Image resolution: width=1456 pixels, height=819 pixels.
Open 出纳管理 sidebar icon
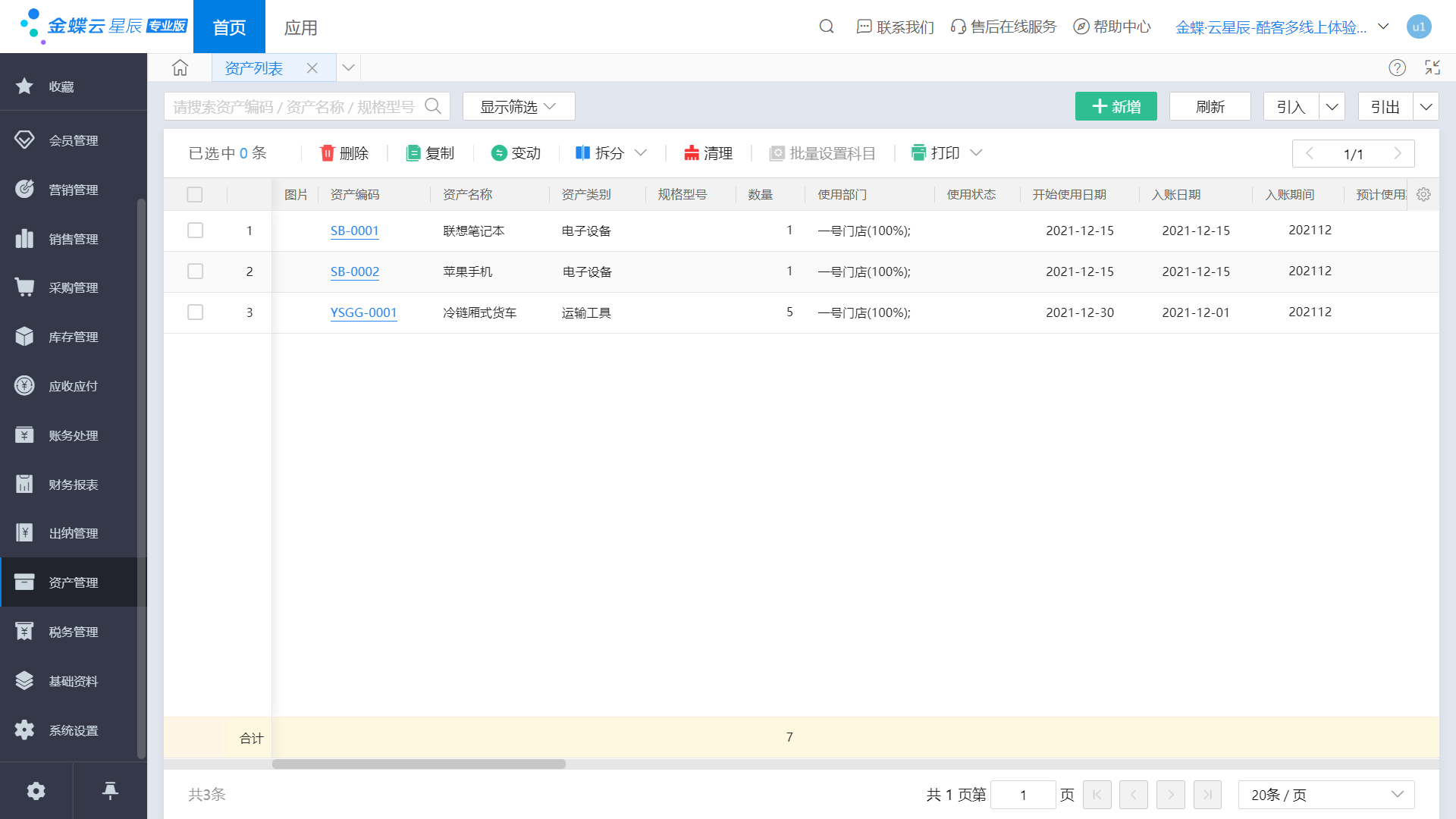click(x=24, y=533)
